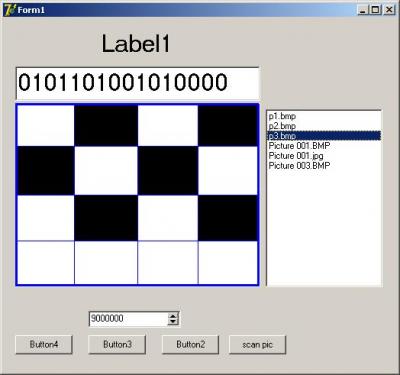Choose the highlighted p3.bmp entry

click(324, 136)
